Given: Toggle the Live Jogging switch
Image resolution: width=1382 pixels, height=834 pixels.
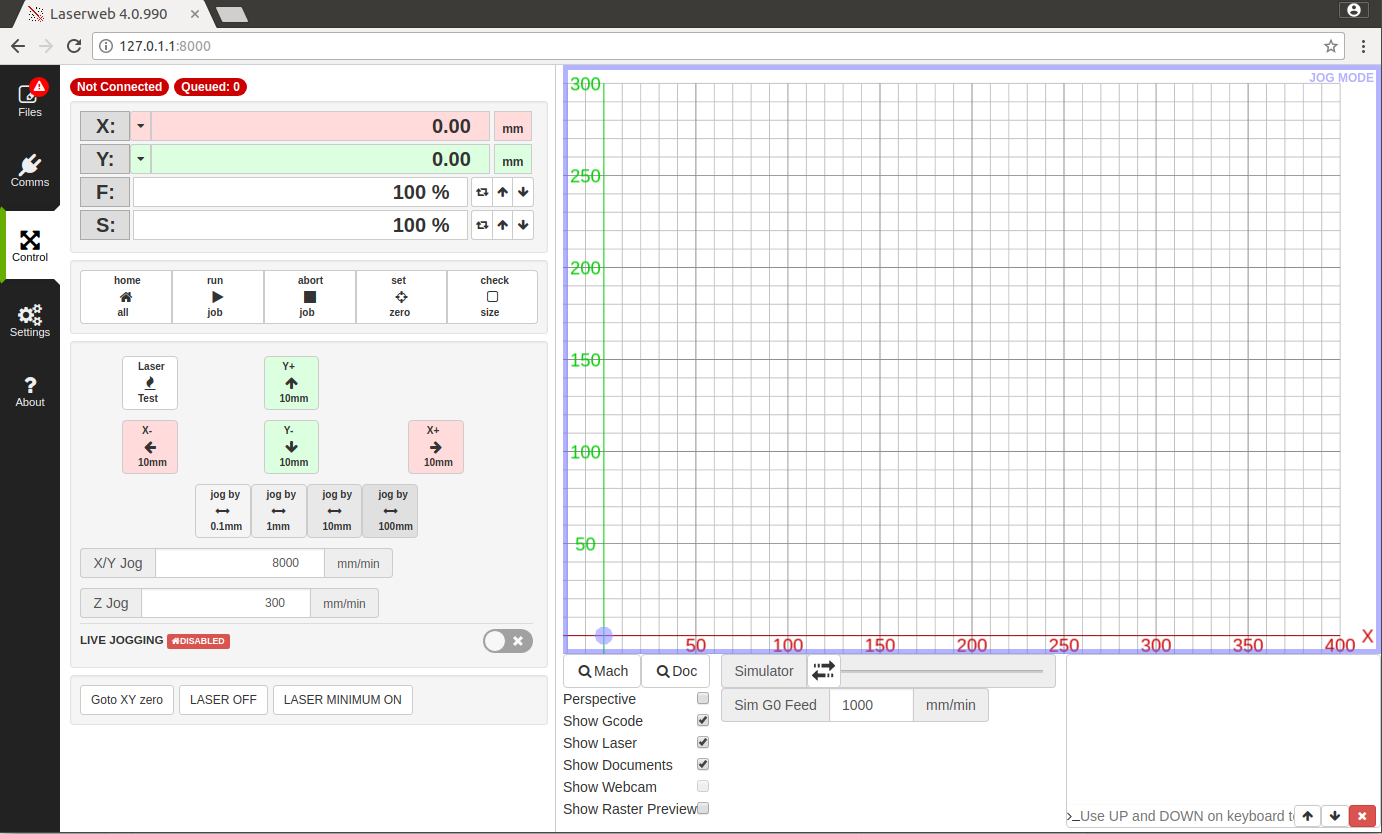Looking at the screenshot, I should click(508, 641).
